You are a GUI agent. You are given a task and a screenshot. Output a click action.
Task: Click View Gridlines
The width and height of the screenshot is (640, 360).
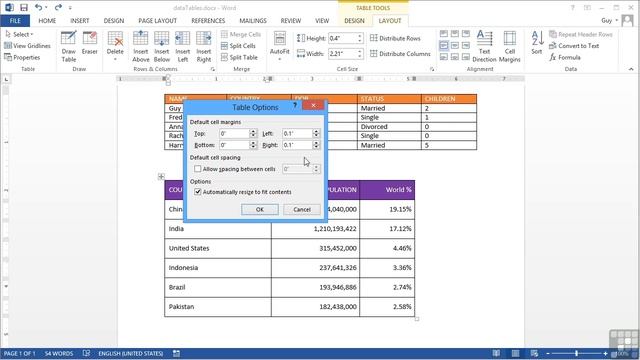[x=27, y=46]
